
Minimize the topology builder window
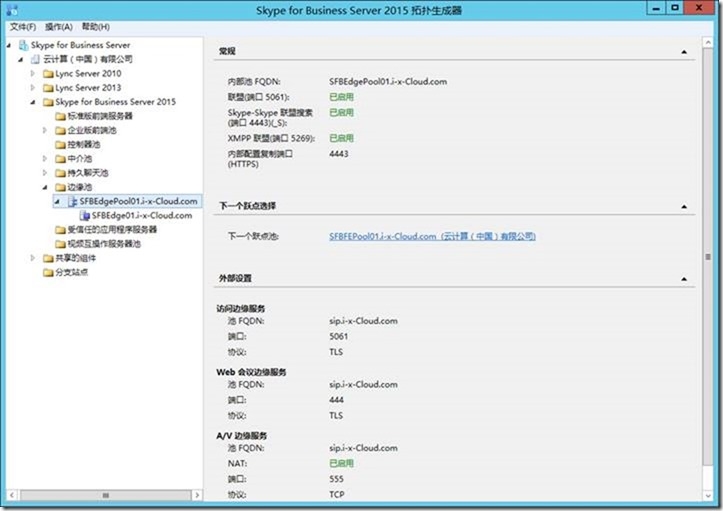point(656,8)
